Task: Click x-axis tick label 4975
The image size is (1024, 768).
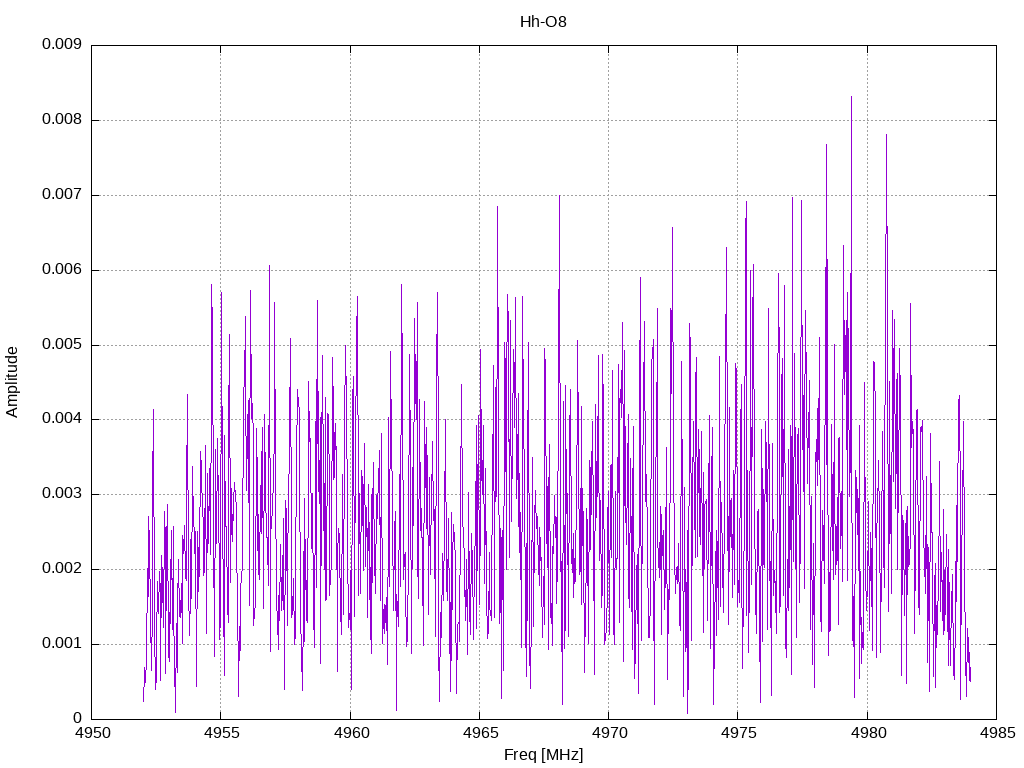Action: (x=738, y=733)
